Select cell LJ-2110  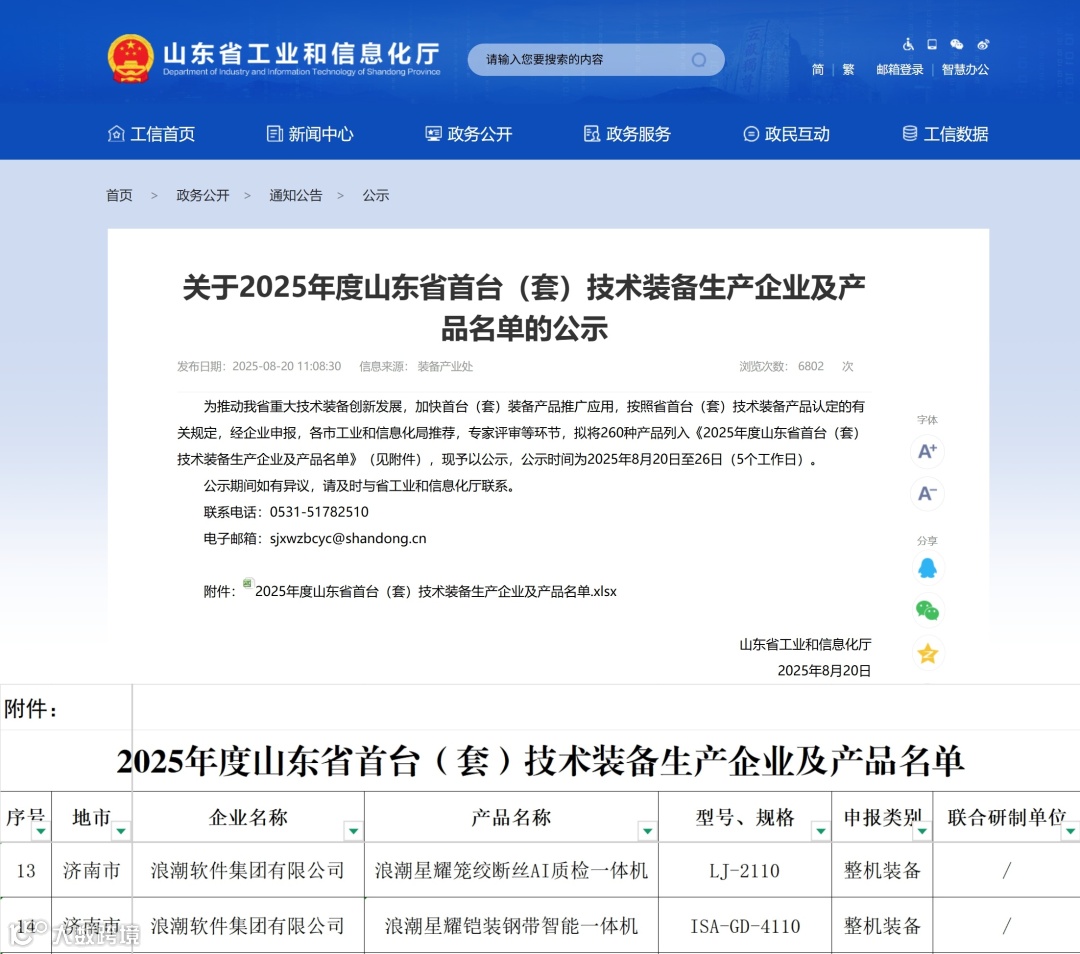point(745,871)
